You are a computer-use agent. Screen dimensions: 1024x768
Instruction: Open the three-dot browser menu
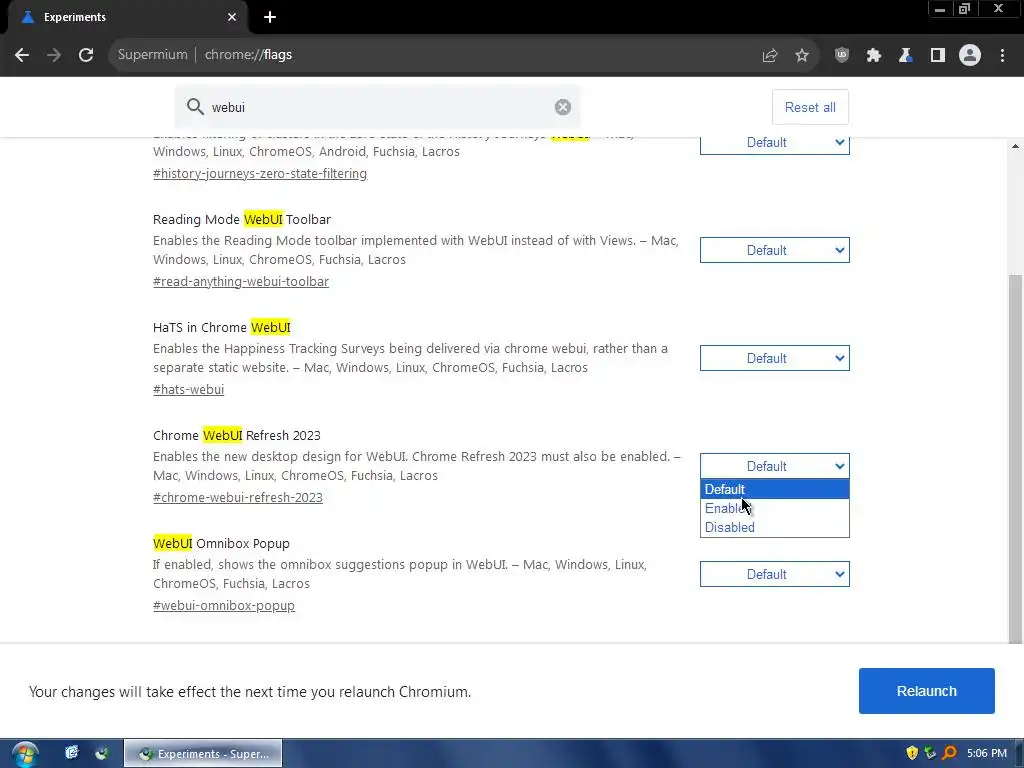(x=1002, y=56)
